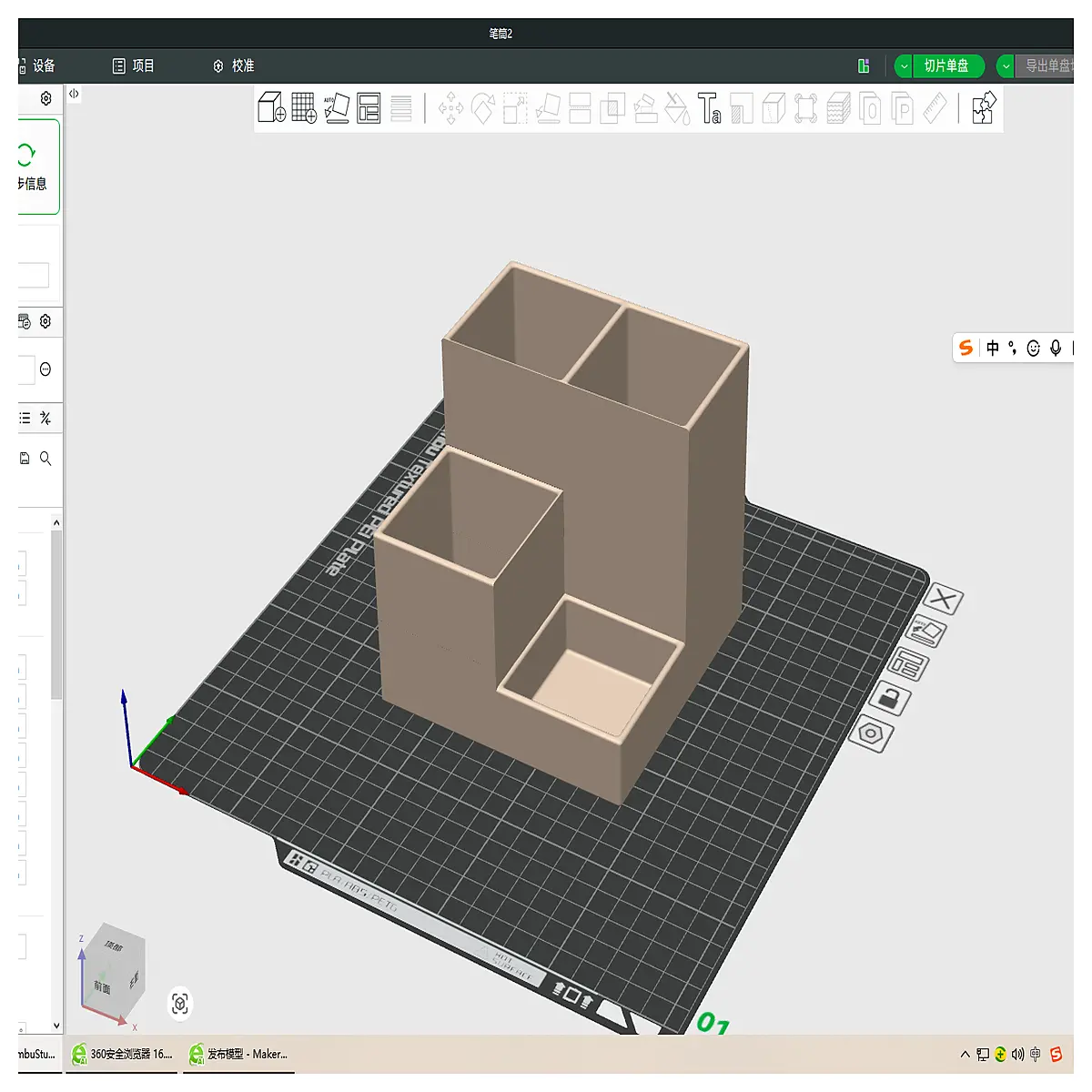Activate the Cut tool in the toolbar
This screenshot has height=1092, width=1092.
tap(580, 108)
